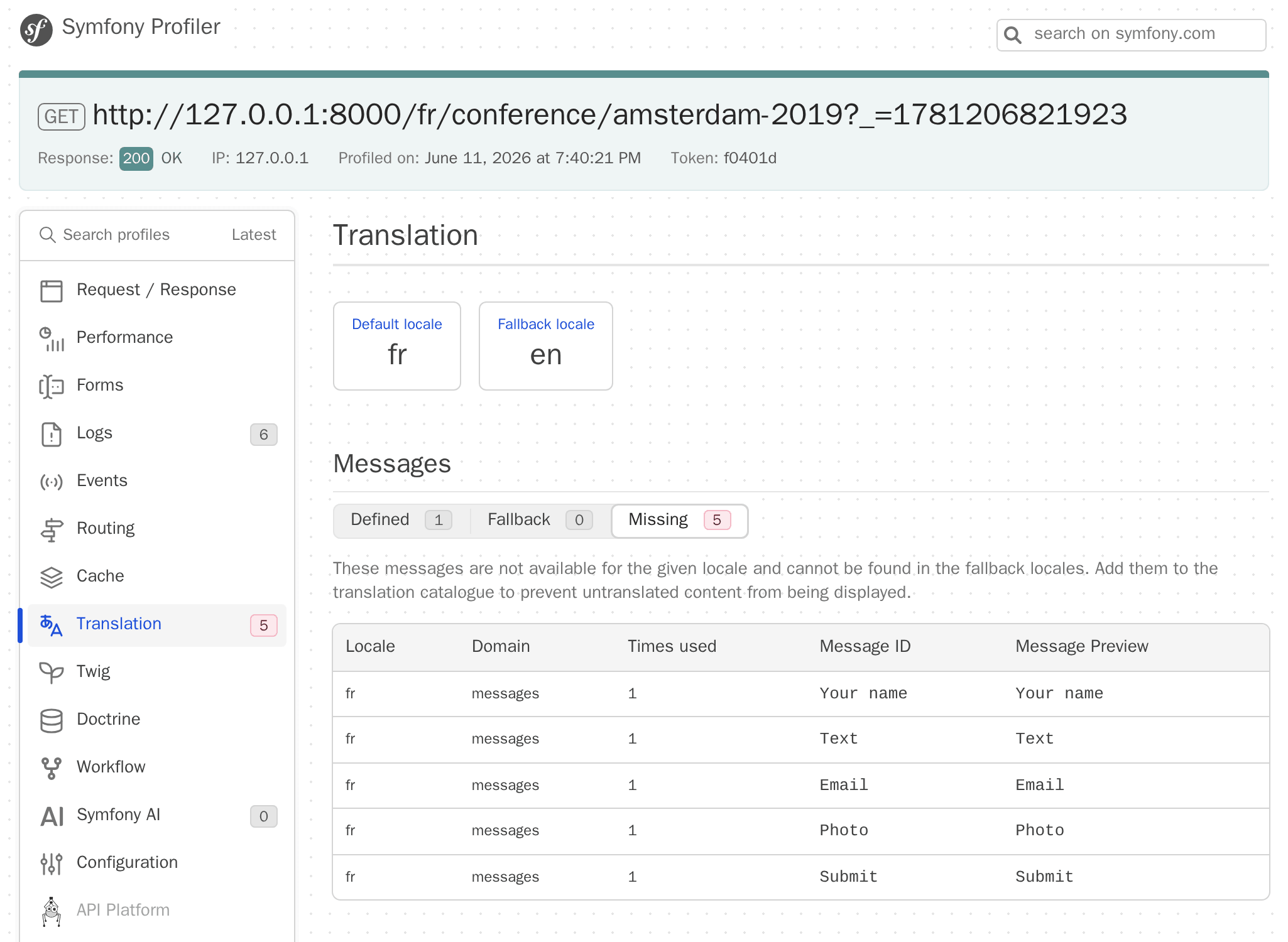Click the Logs document icon
The height and width of the screenshot is (942, 1288).
(x=52, y=434)
